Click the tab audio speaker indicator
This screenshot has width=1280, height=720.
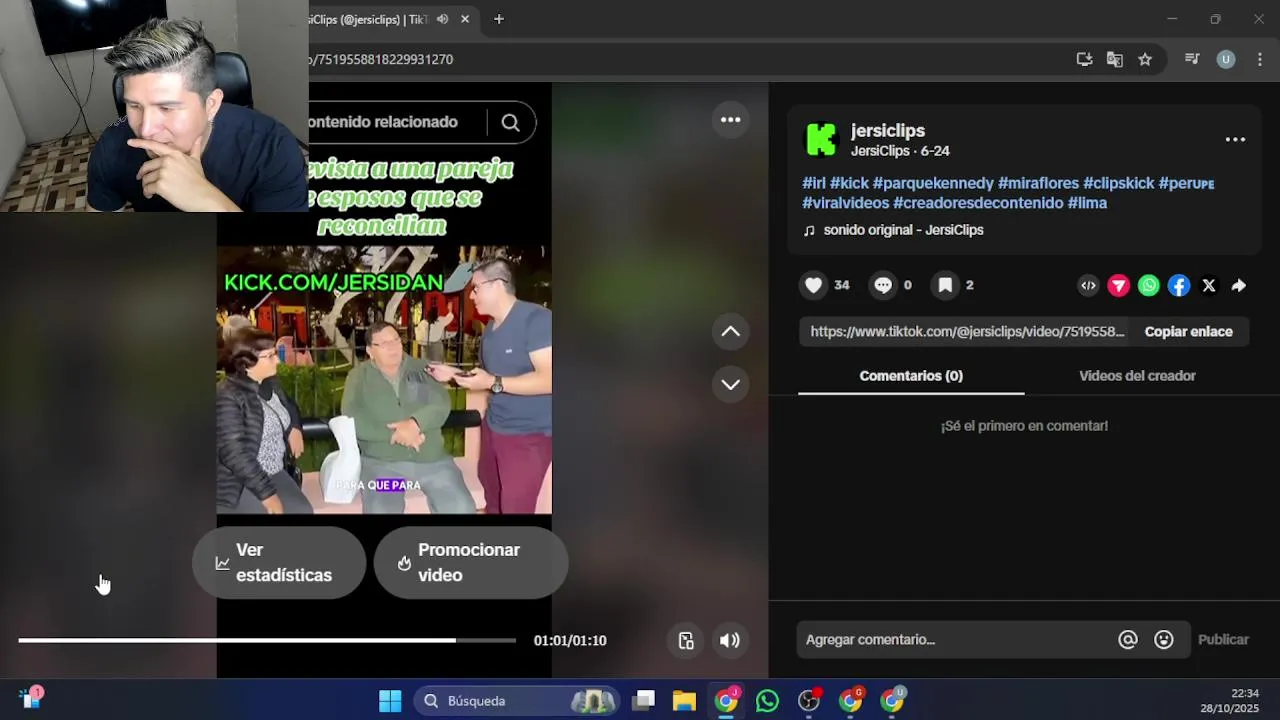(442, 19)
